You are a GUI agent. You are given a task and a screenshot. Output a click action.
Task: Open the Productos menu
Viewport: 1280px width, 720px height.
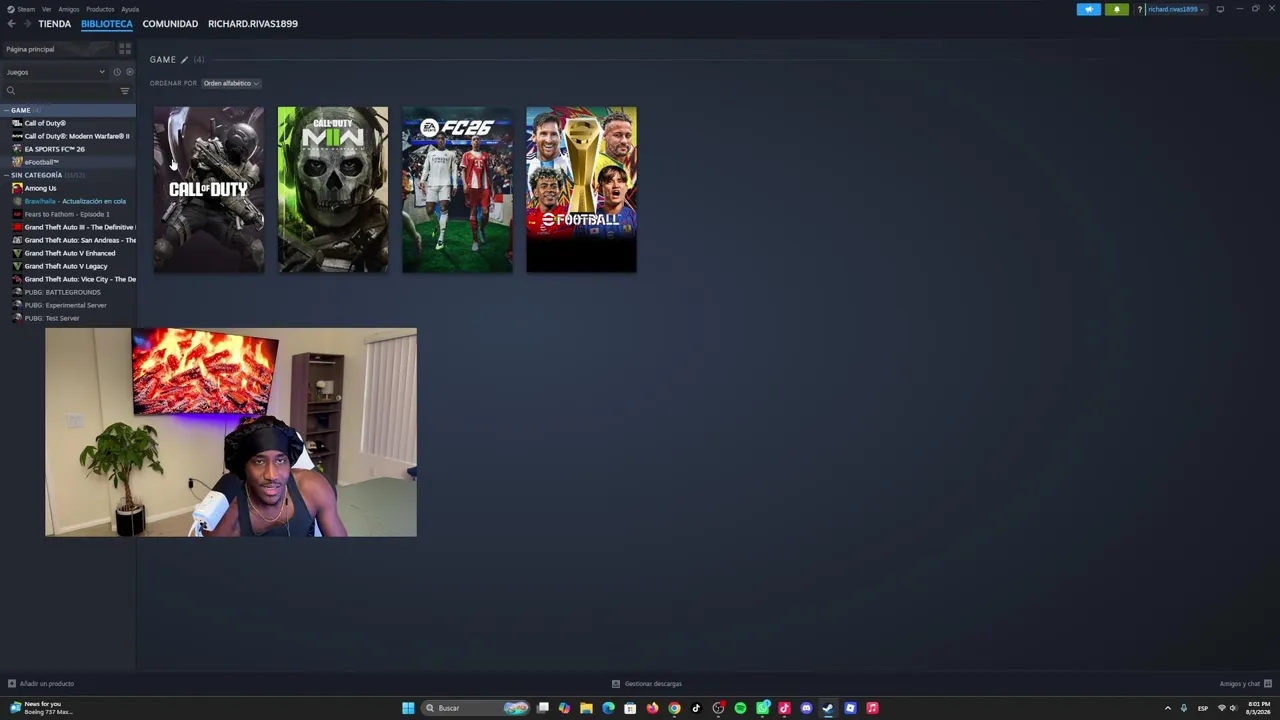pyautogui.click(x=100, y=9)
